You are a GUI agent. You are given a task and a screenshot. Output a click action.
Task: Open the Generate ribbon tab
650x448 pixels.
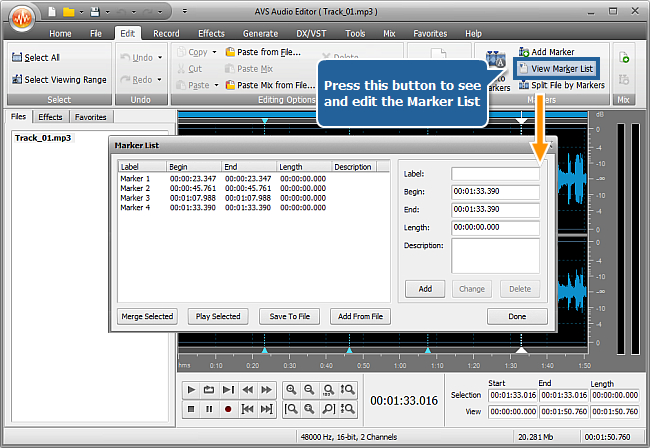click(260, 34)
